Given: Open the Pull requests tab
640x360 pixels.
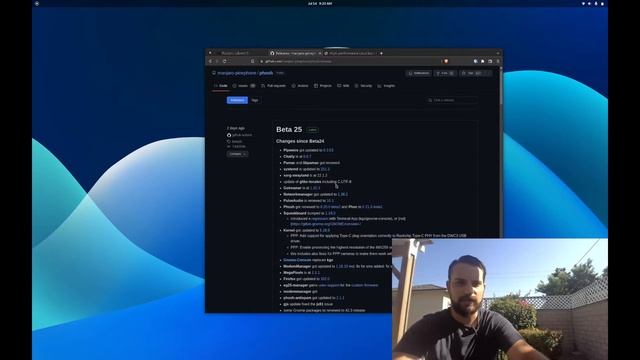Looking at the screenshot, I should tap(273, 86).
